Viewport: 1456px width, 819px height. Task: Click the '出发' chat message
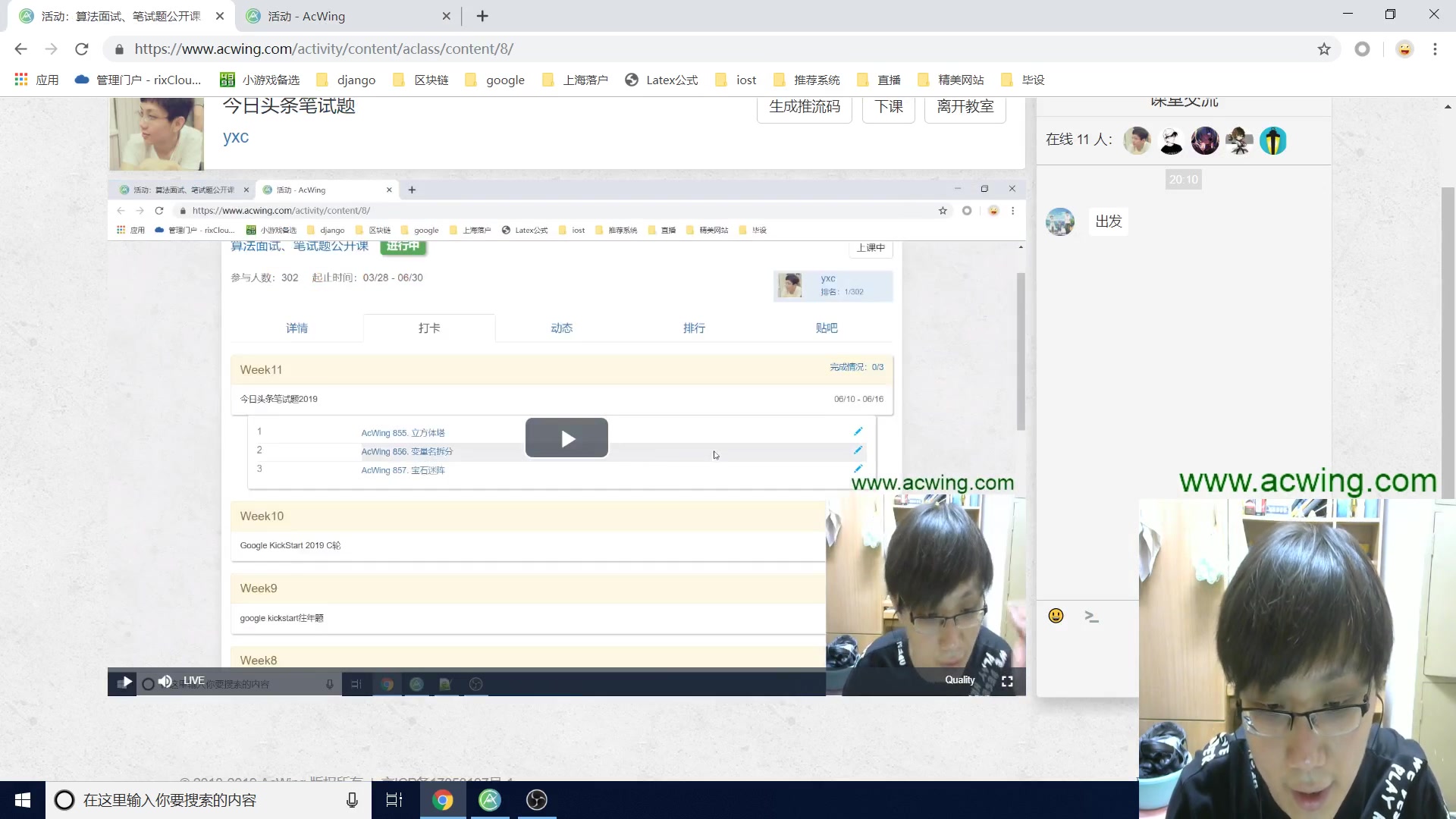(1109, 221)
